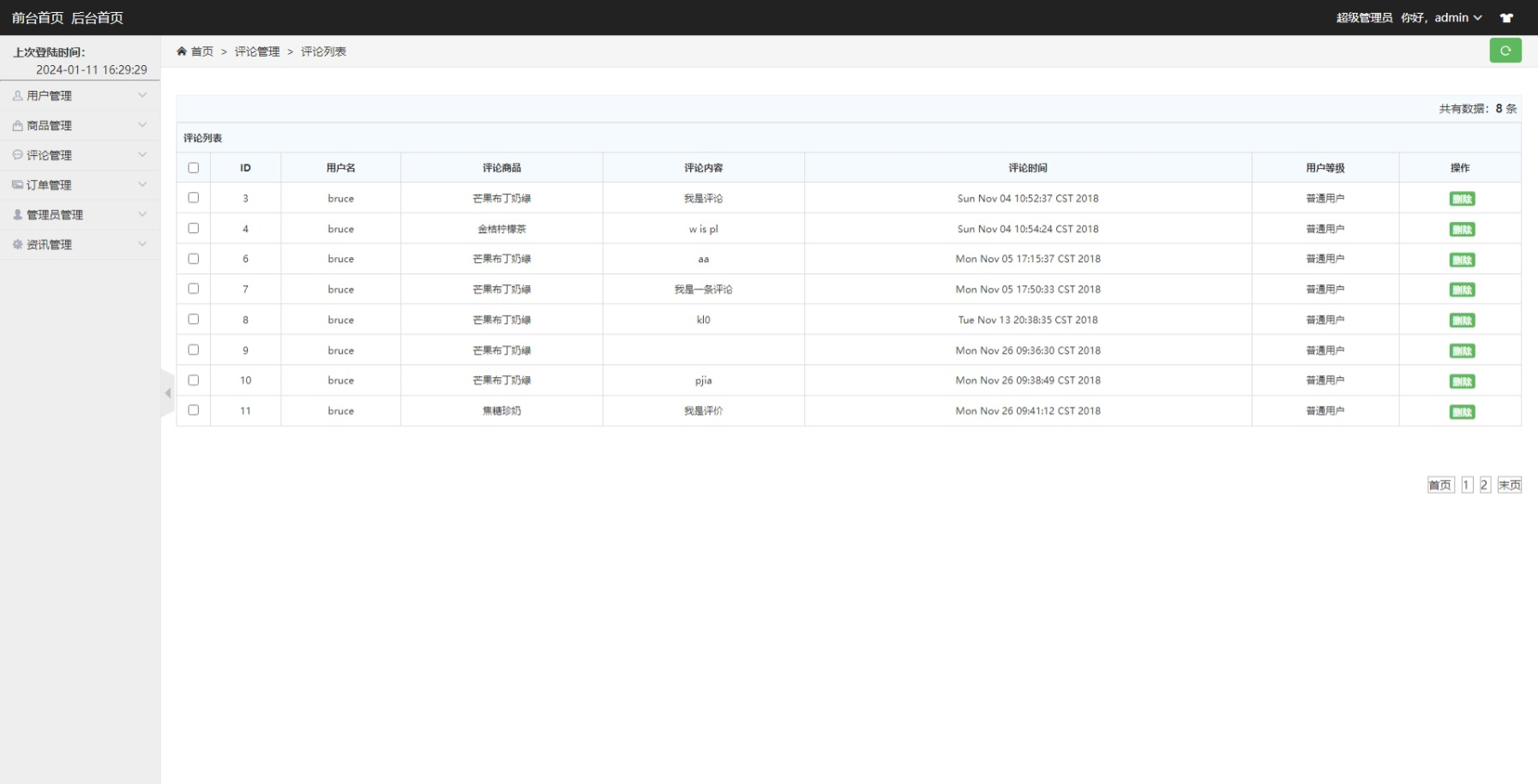The width and height of the screenshot is (1538, 784).
Task: Check the box for comment ID 6
Action: (x=194, y=259)
